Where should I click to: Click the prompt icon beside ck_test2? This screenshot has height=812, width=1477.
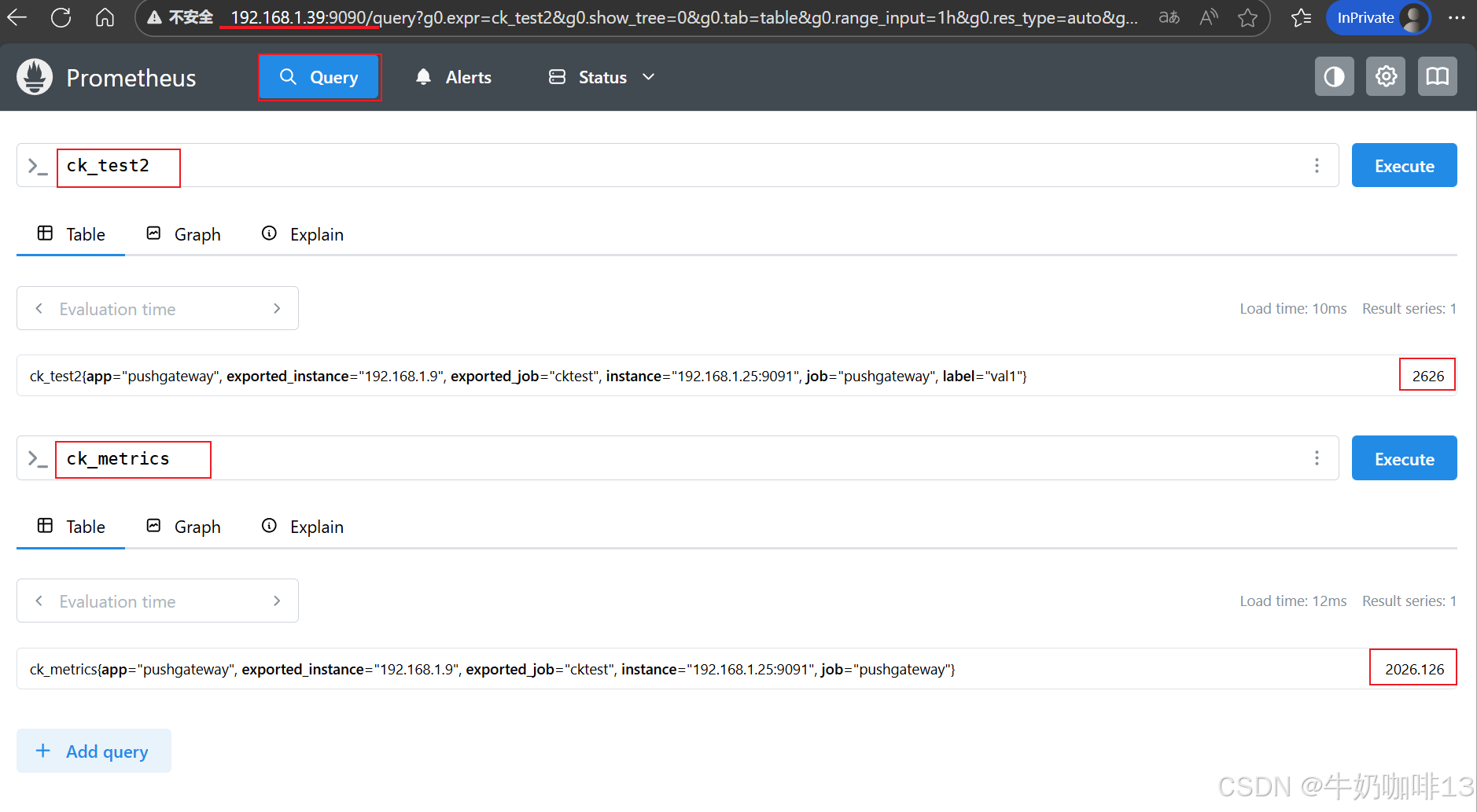pos(38,166)
